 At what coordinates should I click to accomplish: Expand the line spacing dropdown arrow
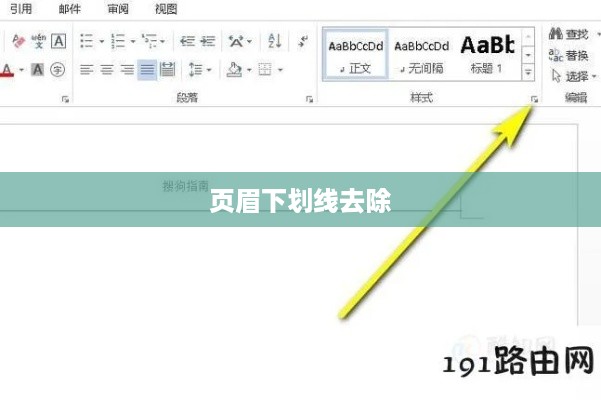[209, 70]
